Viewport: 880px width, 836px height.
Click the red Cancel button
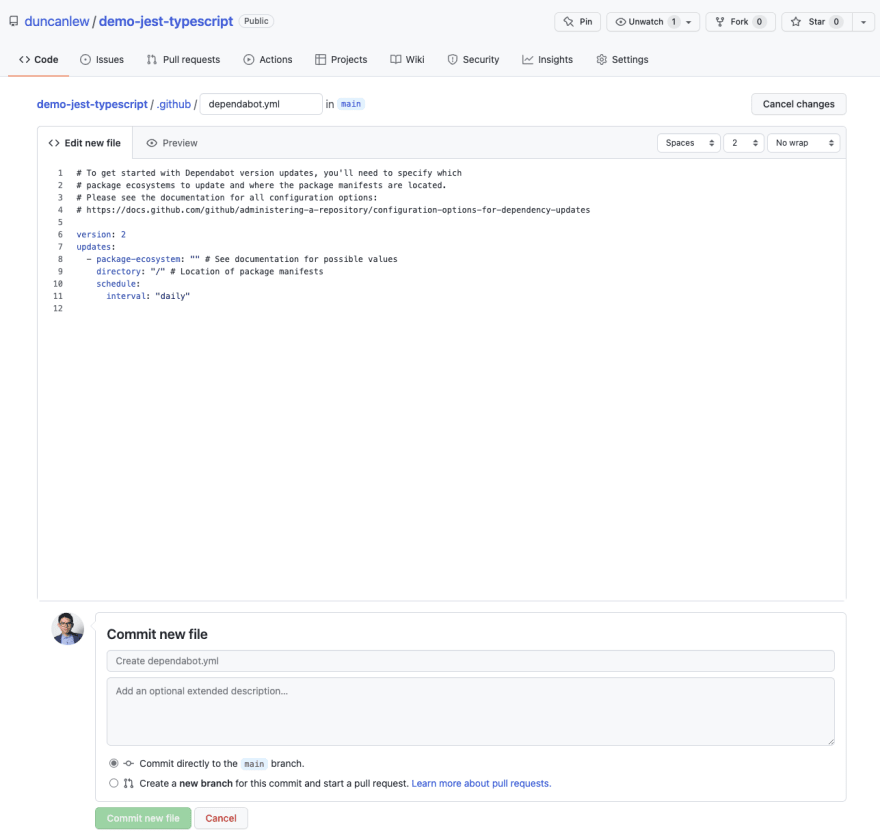pyautogui.click(x=221, y=818)
